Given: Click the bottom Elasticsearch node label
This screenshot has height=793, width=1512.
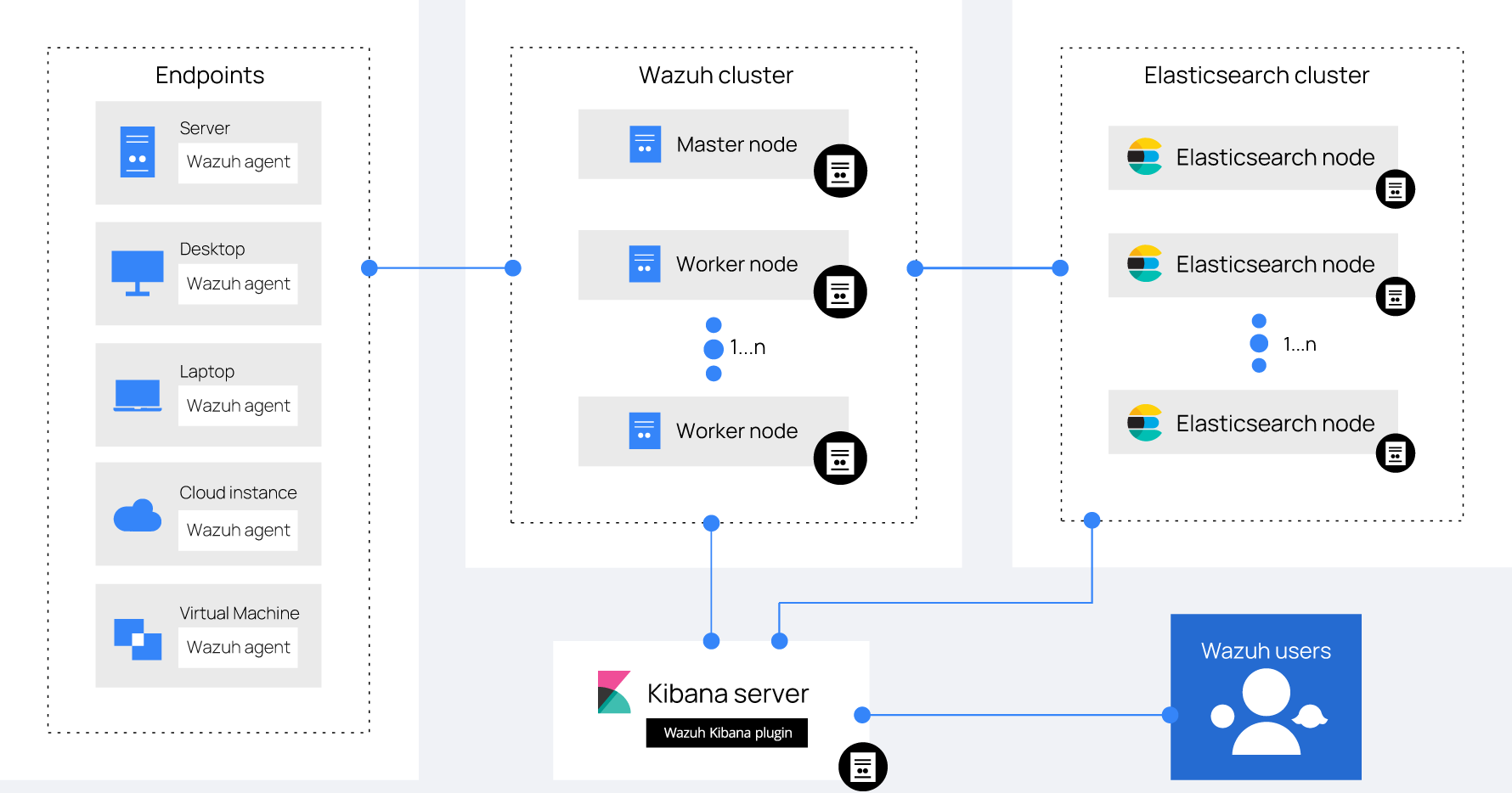Looking at the screenshot, I should 1275,423.
